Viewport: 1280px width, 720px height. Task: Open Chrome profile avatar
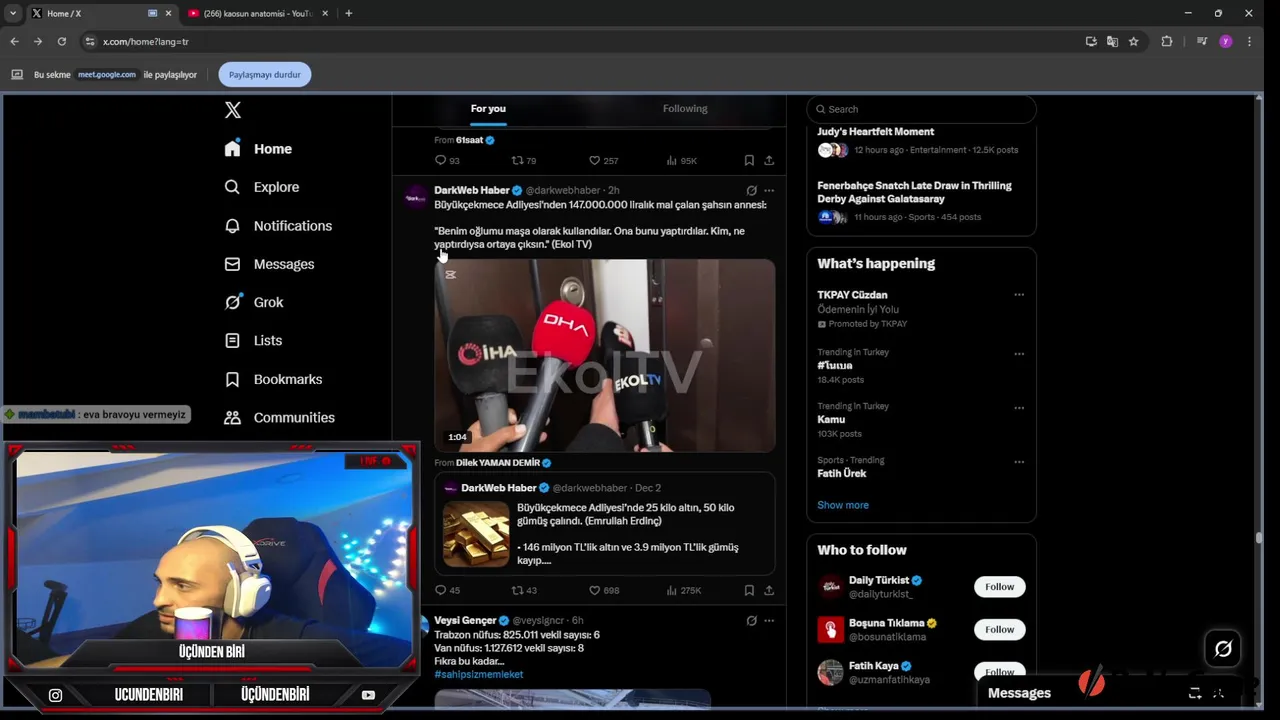click(1225, 41)
